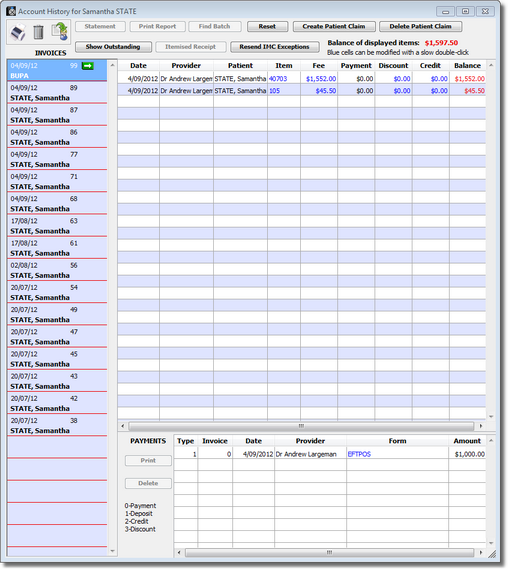508x570 pixels.
Task: Click the invoice list scroll up arrow
Action: tap(112, 65)
